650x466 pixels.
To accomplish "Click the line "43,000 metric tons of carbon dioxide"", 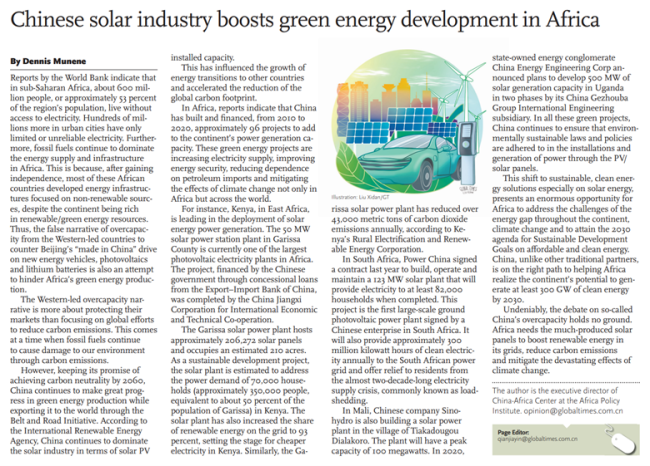I will [399, 219].
